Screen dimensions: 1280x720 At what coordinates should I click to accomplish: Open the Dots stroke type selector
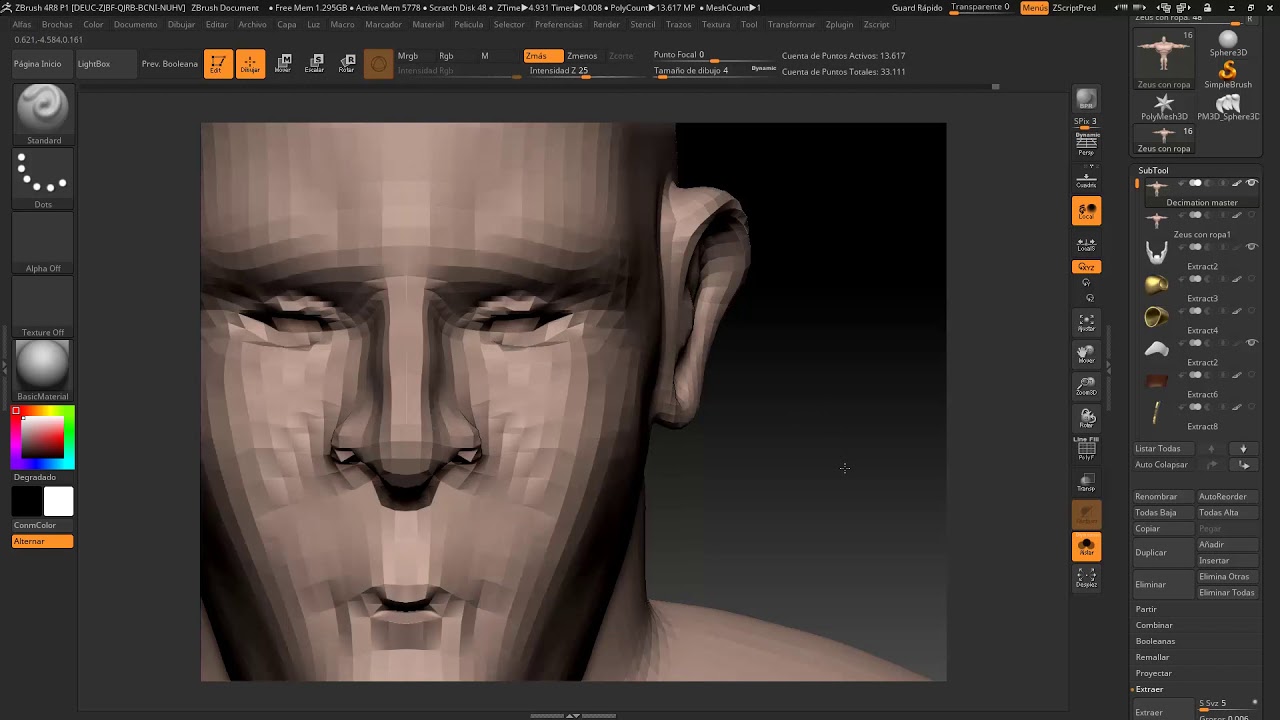(43, 179)
